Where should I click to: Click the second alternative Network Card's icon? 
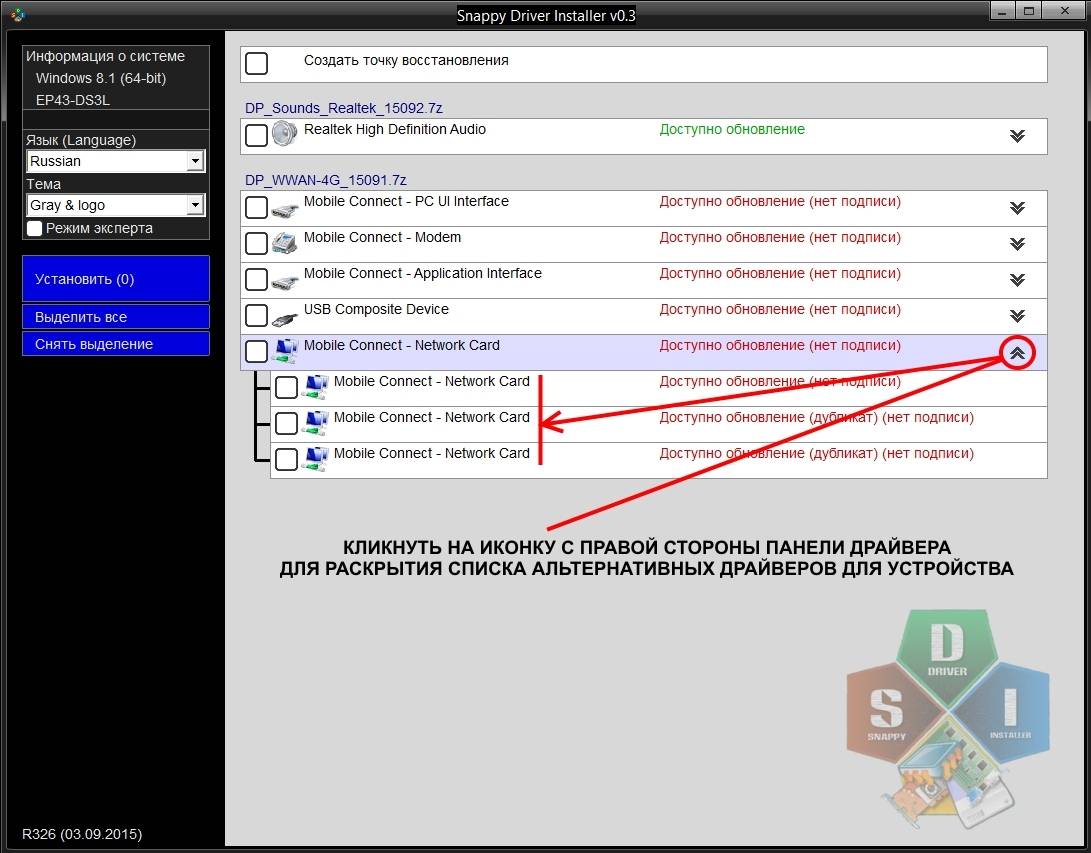(x=315, y=422)
